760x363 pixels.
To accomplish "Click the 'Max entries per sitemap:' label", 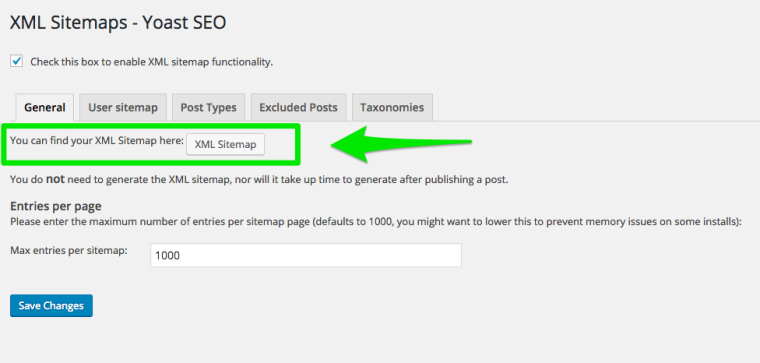I will (x=69, y=251).
